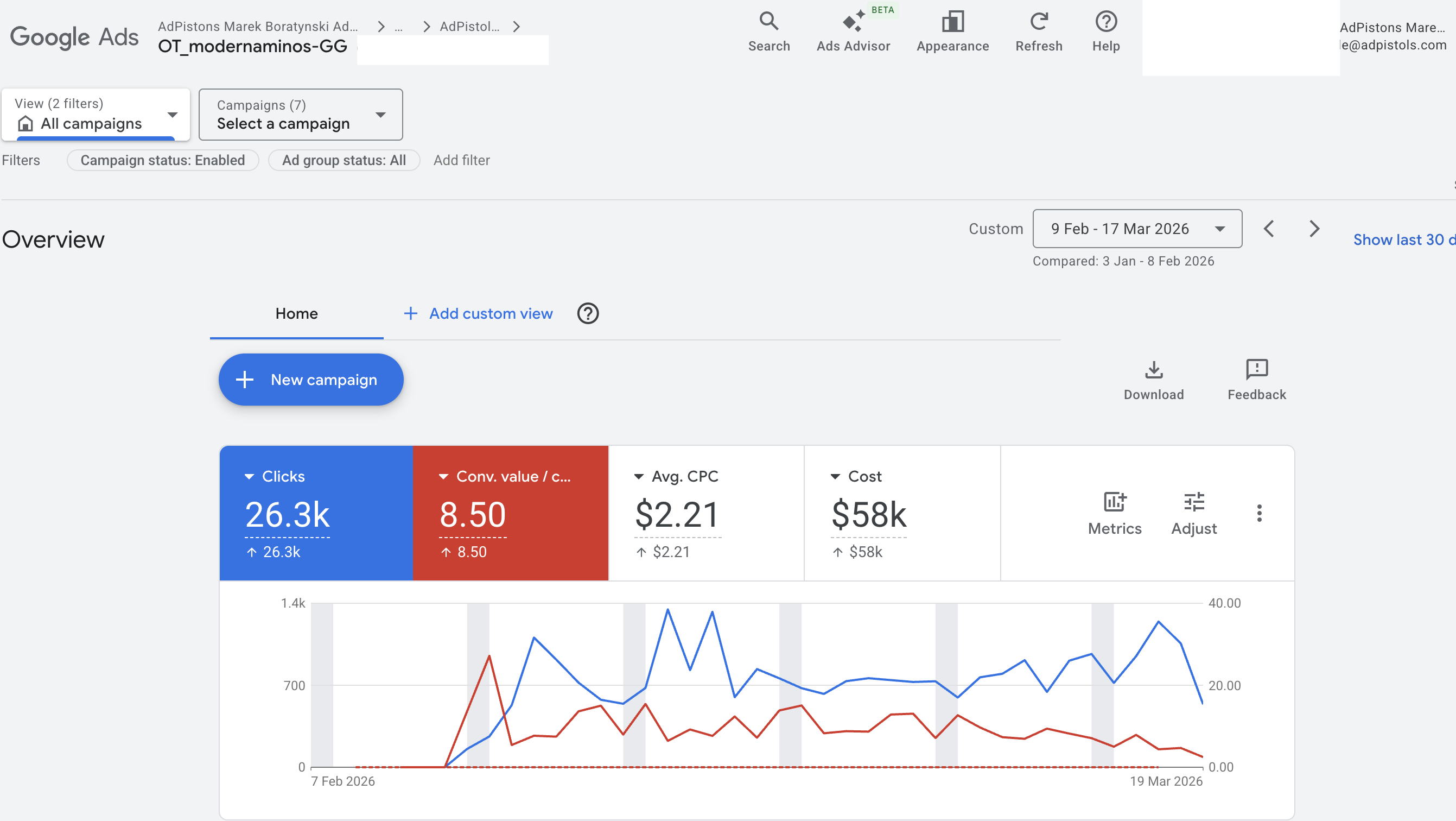Expand the View (2 filters) dropdown
This screenshot has height=821, width=1456.
pyautogui.click(x=96, y=114)
